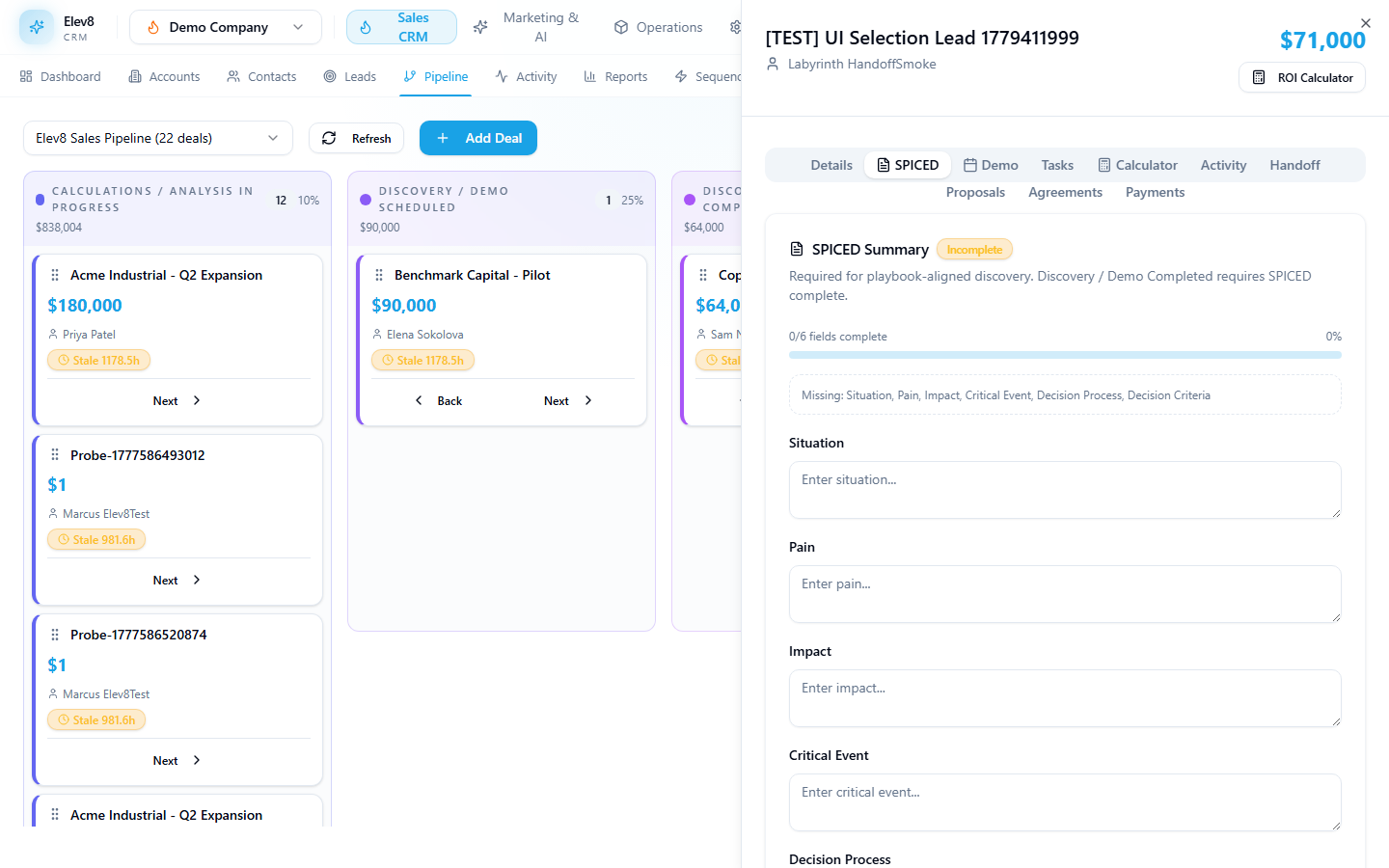Advance Probe-1777586520874 deal to Next stage
Viewport: 1389px width, 868px height.
177,760
